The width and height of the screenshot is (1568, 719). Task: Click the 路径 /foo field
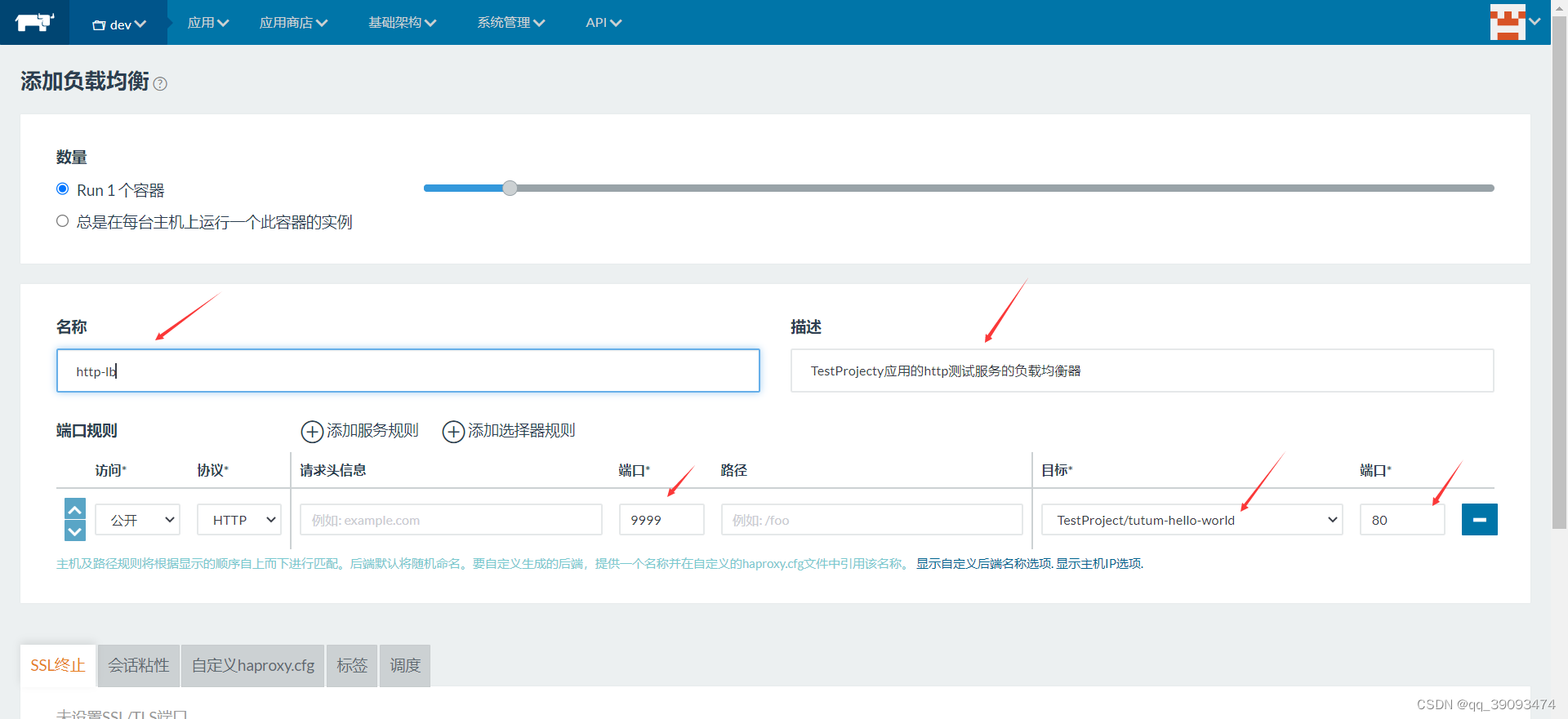[x=871, y=520]
